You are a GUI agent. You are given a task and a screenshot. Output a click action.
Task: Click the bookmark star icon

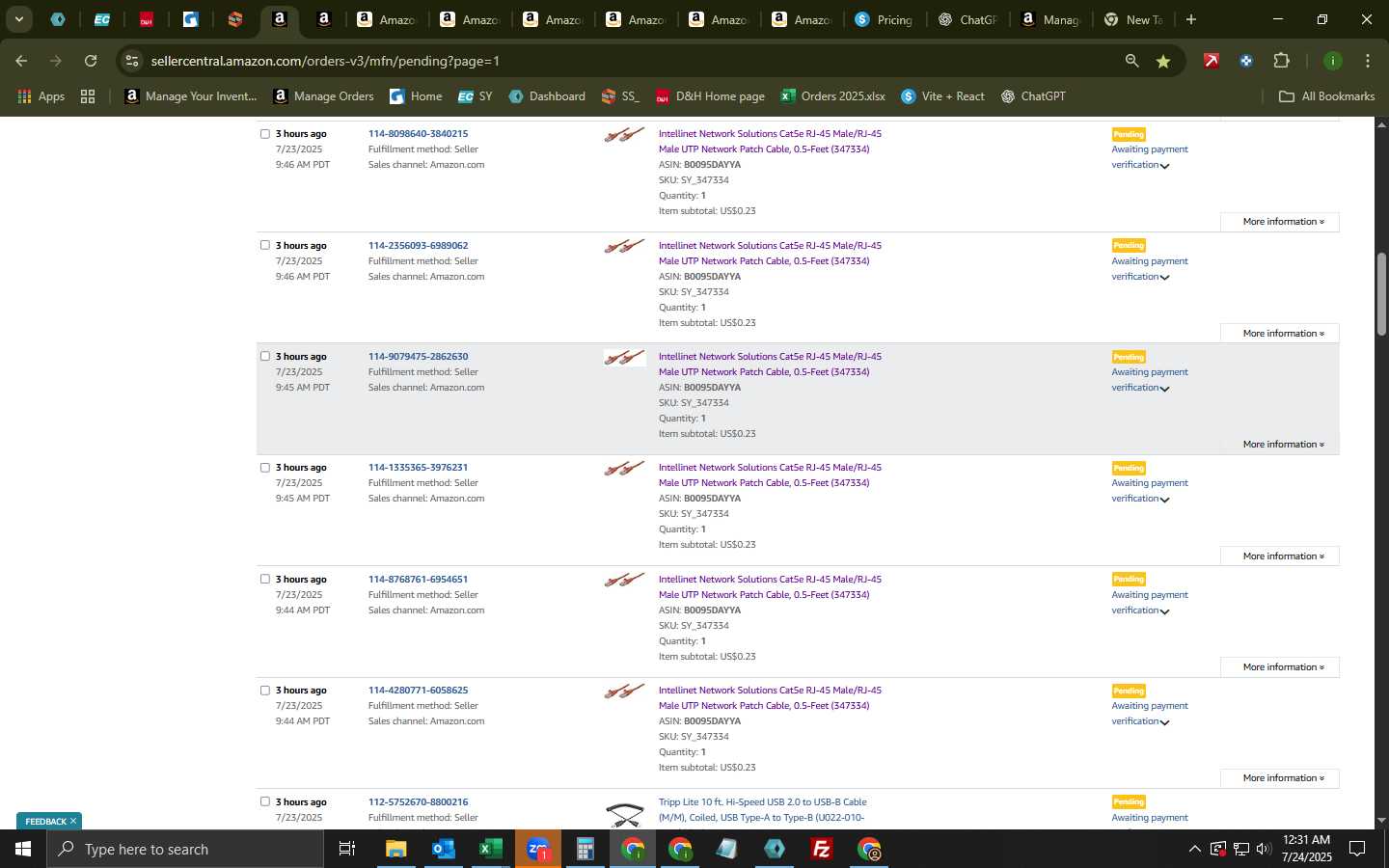coord(1163,61)
